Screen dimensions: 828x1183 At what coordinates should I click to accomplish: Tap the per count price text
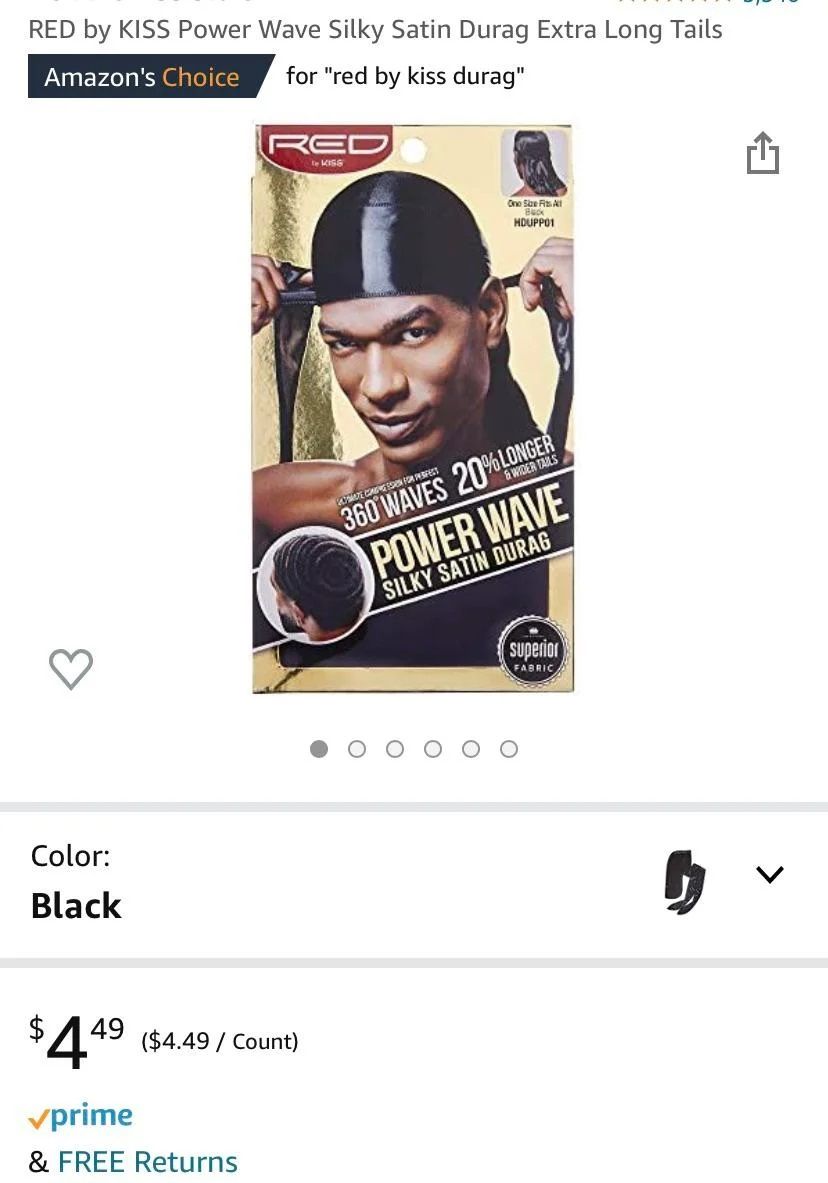tap(220, 1041)
